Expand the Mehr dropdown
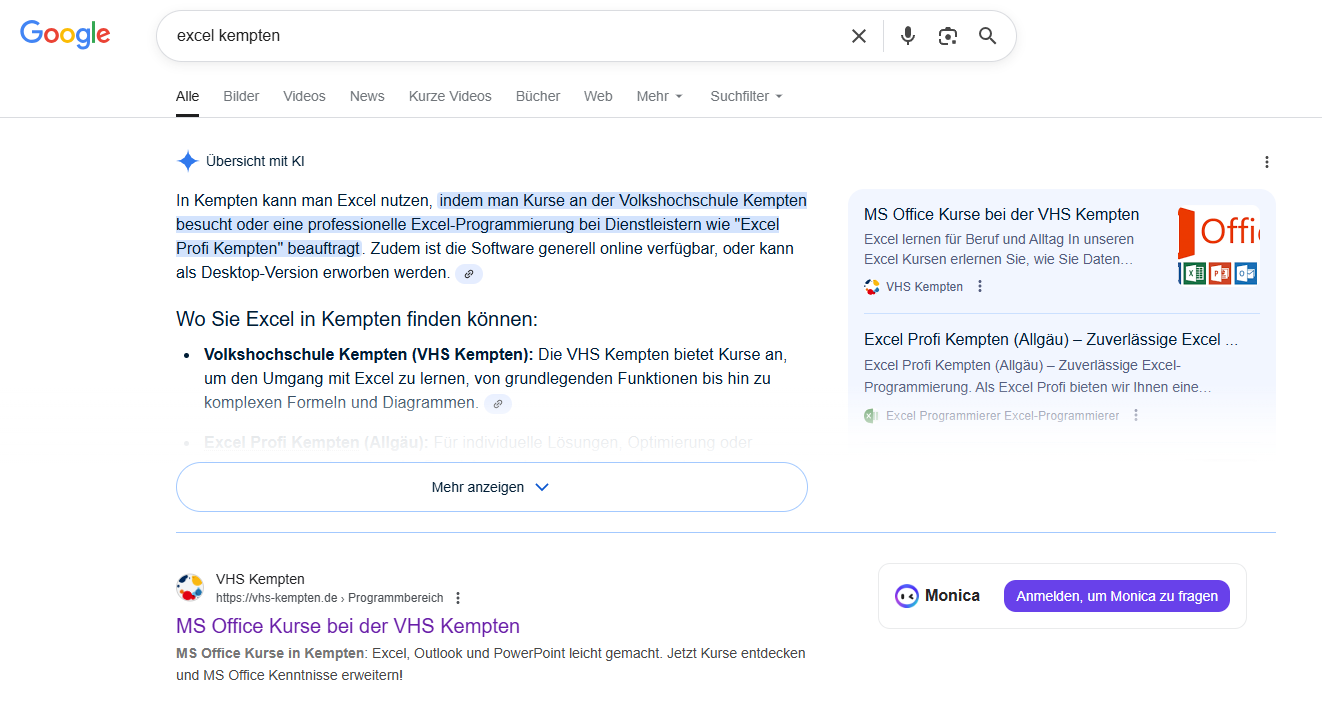 coord(659,96)
